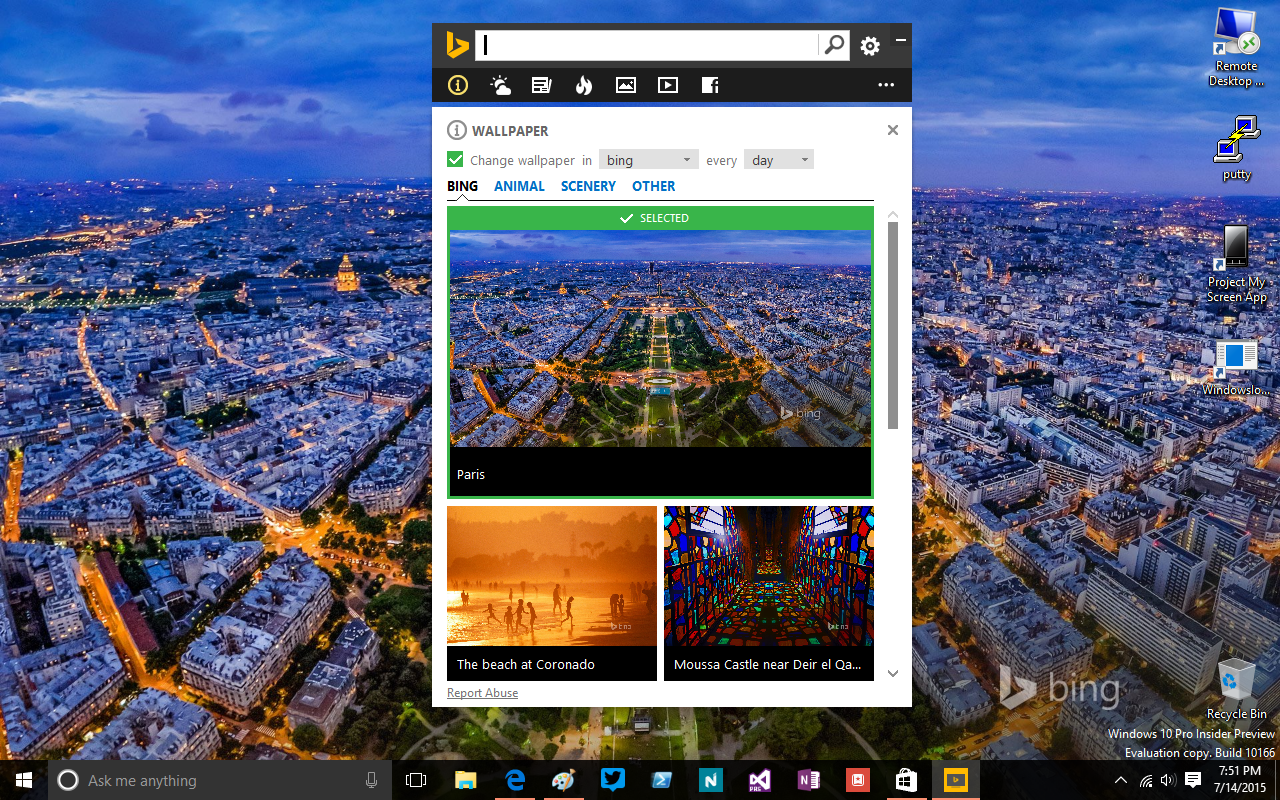Open the trending flame icon
1280x800 pixels.
pyautogui.click(x=584, y=85)
